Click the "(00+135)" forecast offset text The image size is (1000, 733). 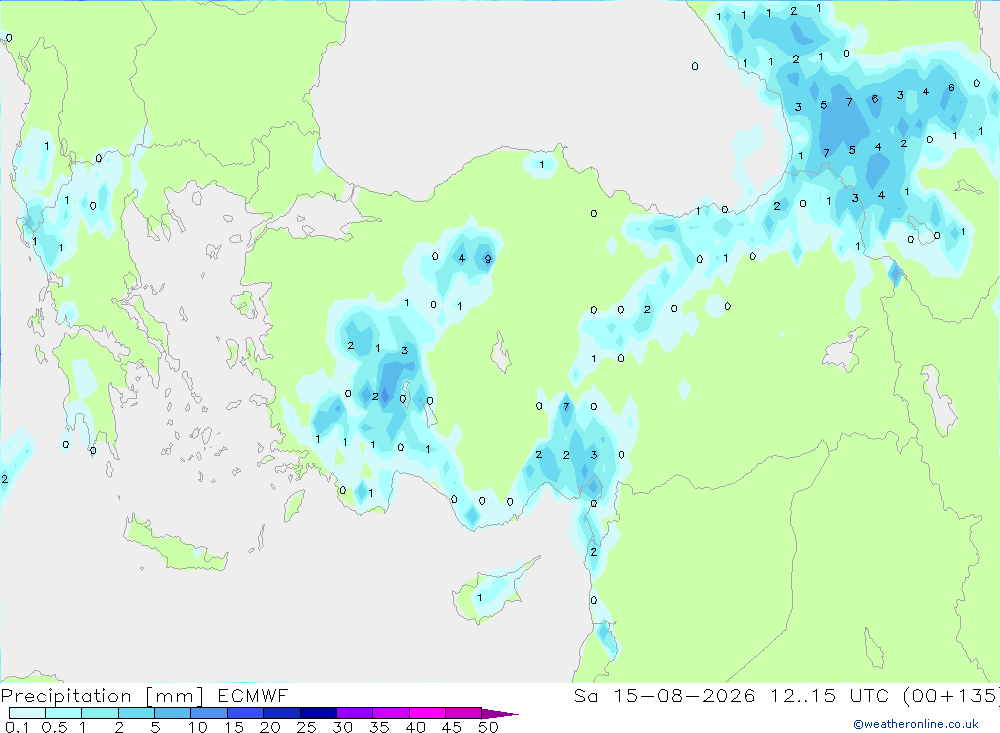click(x=950, y=695)
